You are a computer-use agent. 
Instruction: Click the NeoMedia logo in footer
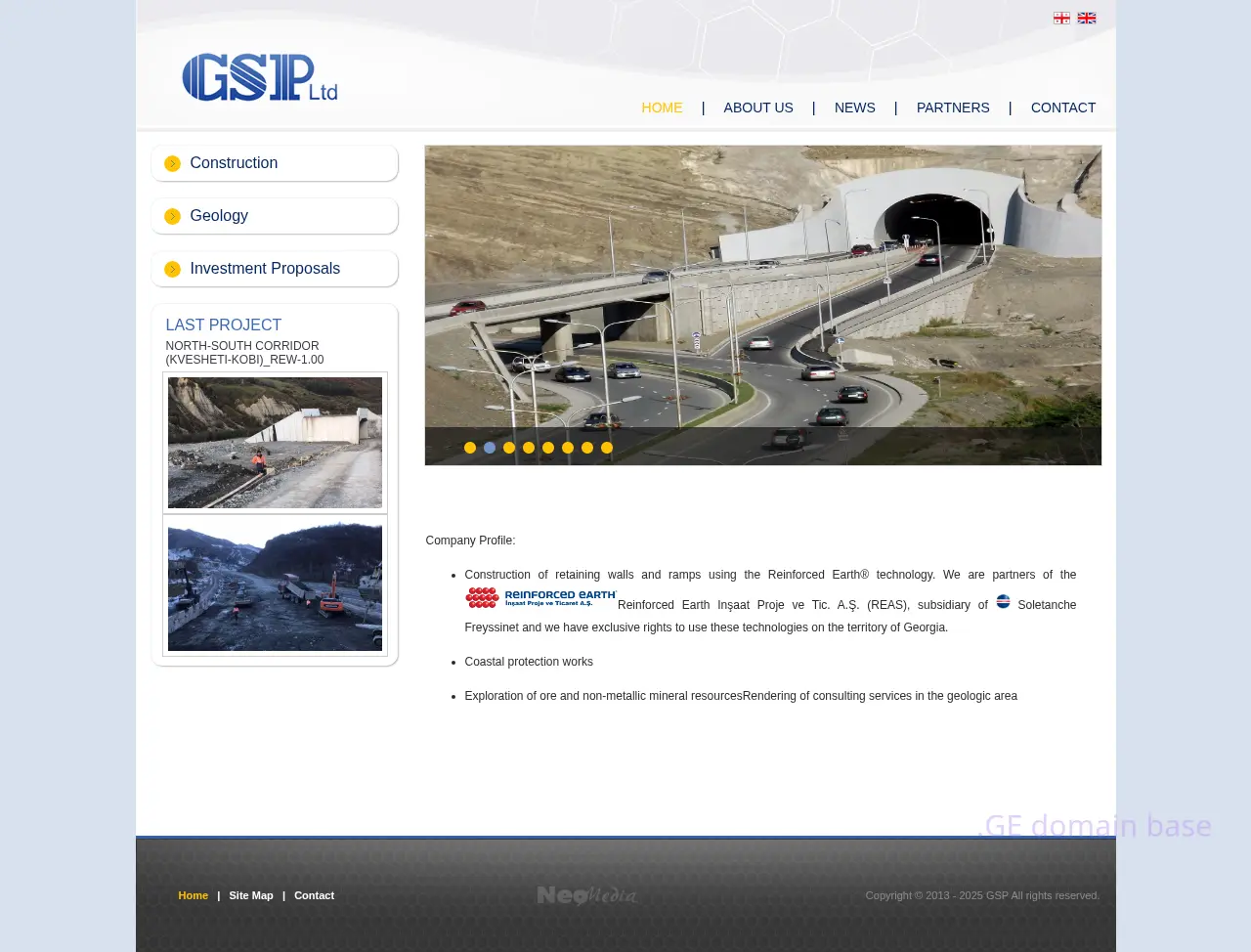tap(586, 895)
